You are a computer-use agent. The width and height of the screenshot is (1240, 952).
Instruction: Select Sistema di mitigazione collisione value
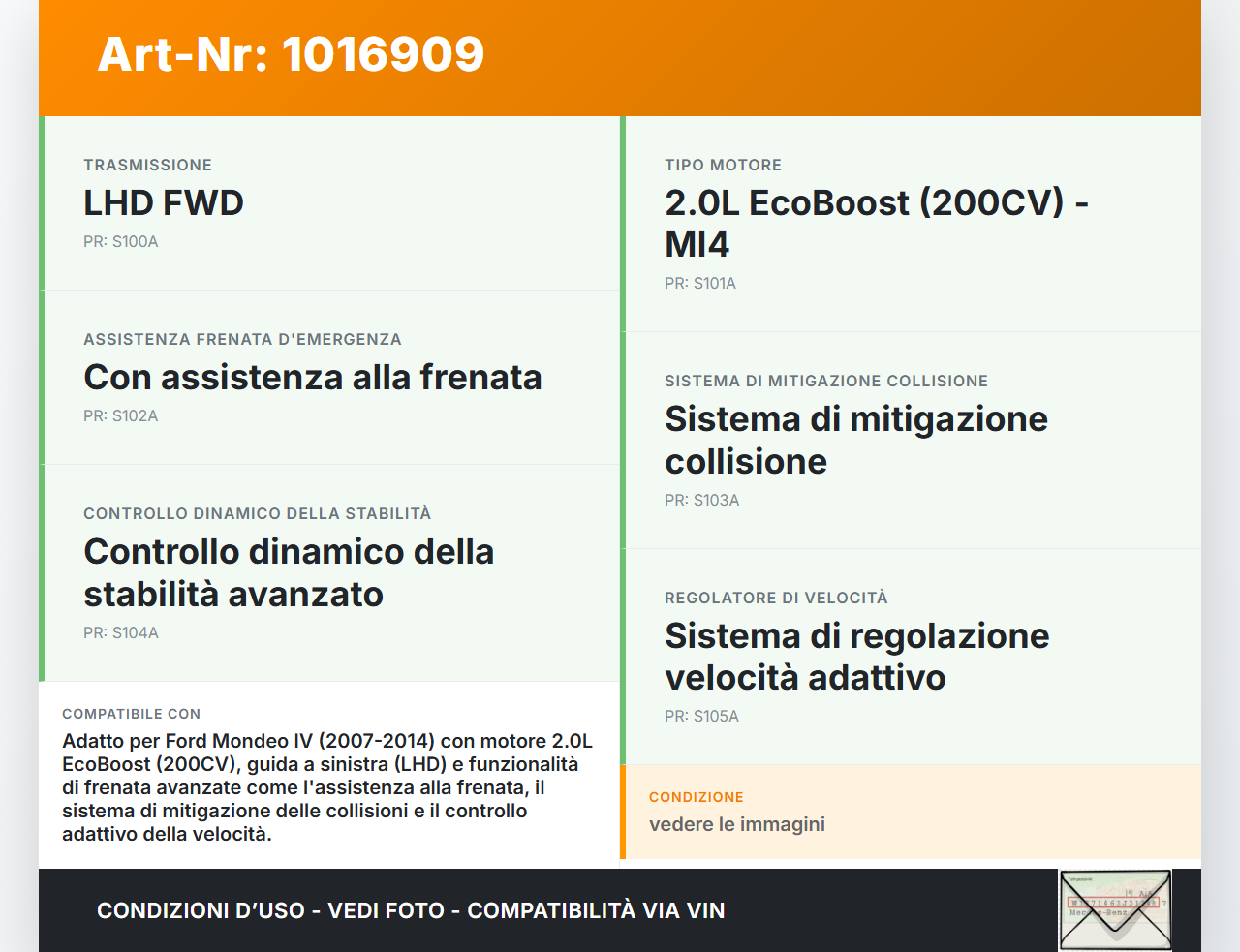click(856, 441)
